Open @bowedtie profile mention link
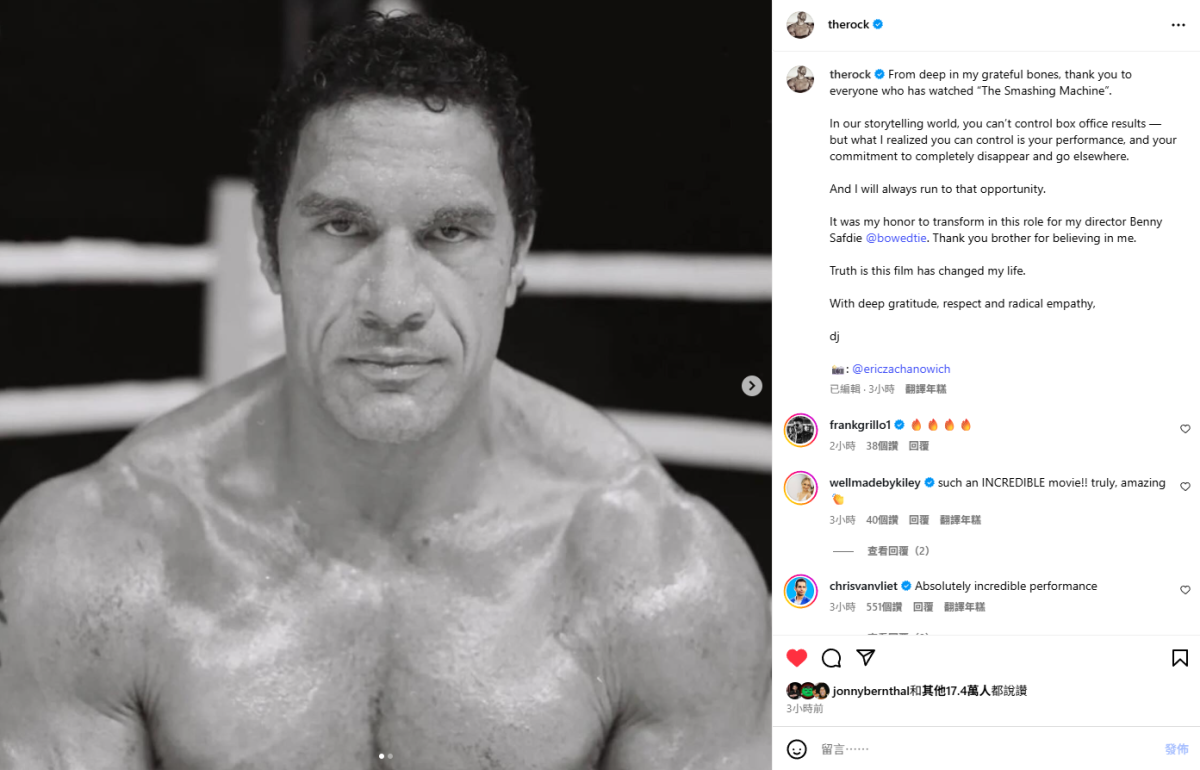The image size is (1200, 770). coord(896,238)
